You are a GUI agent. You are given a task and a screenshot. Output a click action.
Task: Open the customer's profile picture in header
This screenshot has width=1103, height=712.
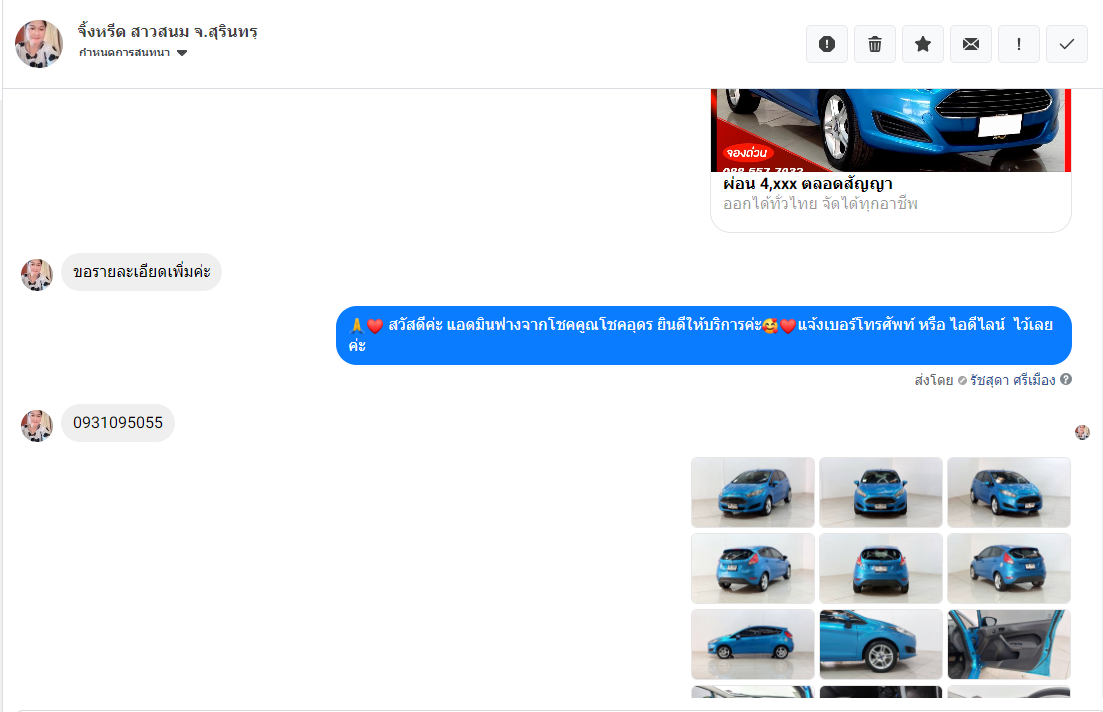(39, 44)
